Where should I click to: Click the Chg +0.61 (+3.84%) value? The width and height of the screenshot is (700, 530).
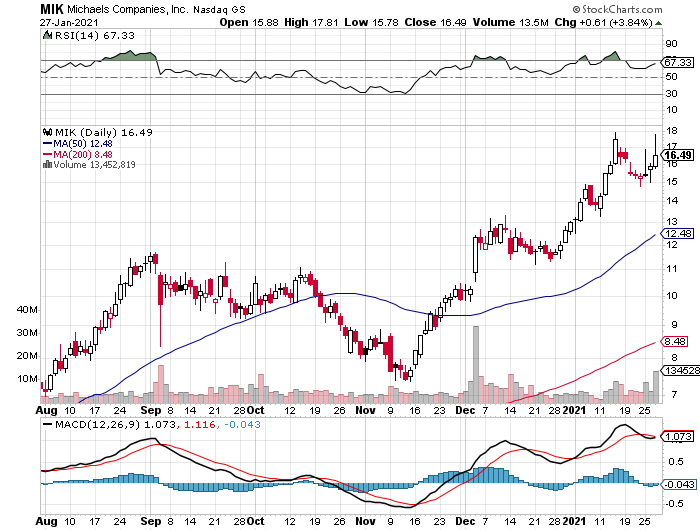click(x=604, y=22)
